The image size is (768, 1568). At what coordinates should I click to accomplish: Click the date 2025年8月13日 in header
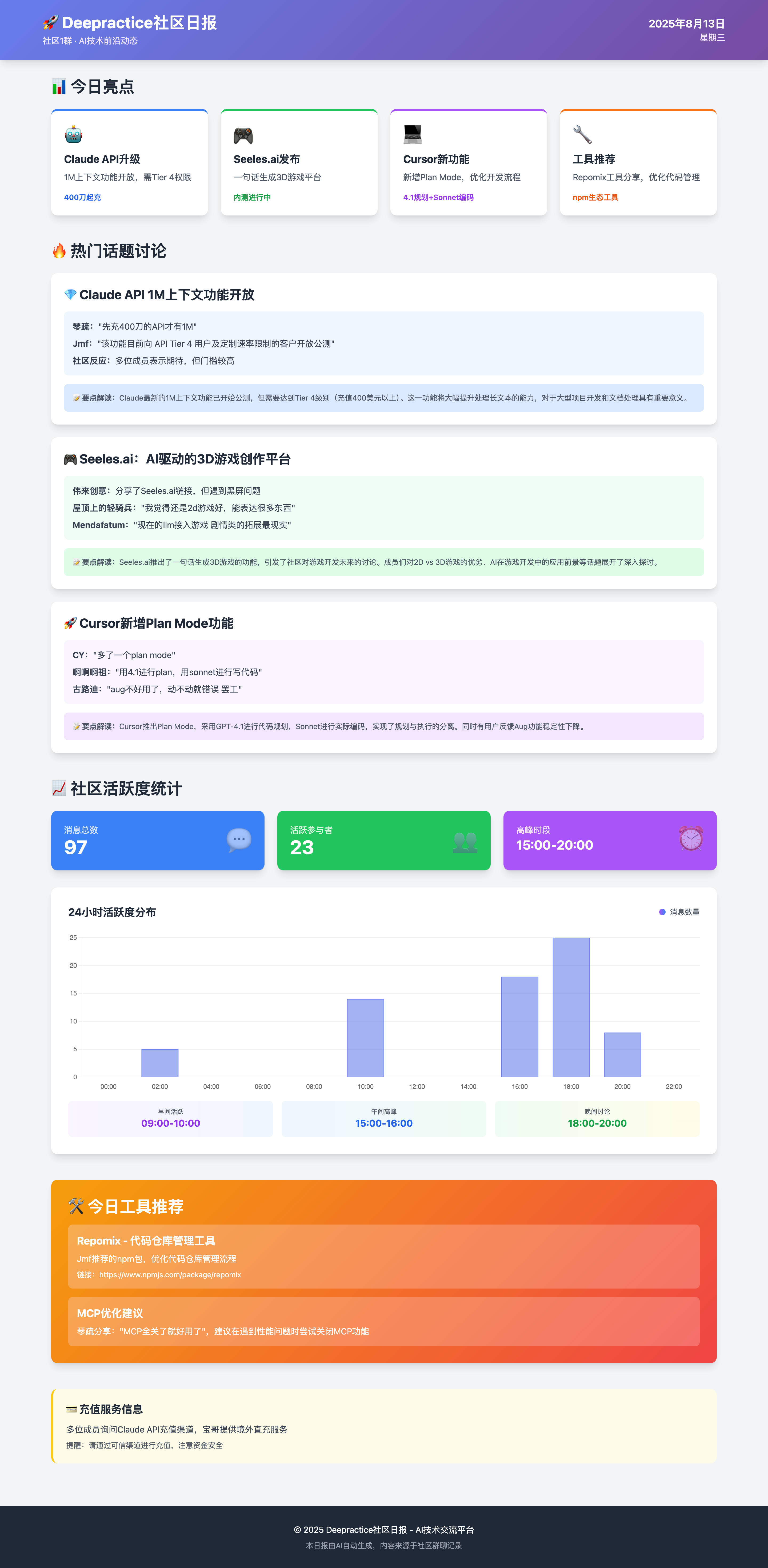point(686,24)
